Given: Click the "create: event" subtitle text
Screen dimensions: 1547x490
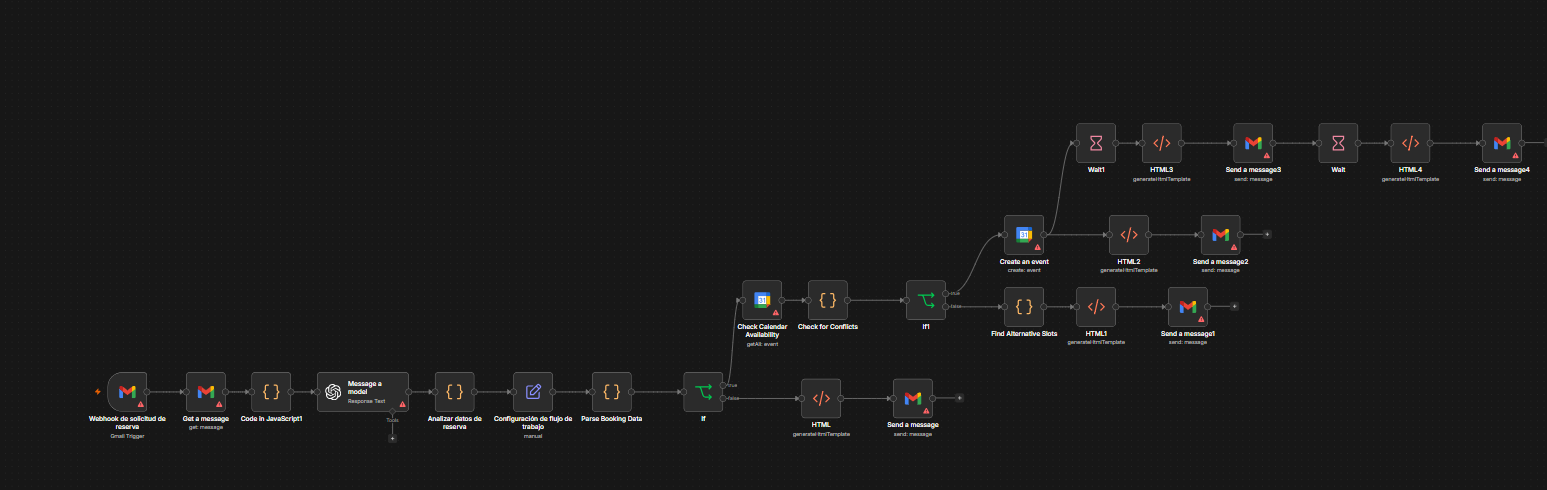Looking at the screenshot, I should [1024, 270].
